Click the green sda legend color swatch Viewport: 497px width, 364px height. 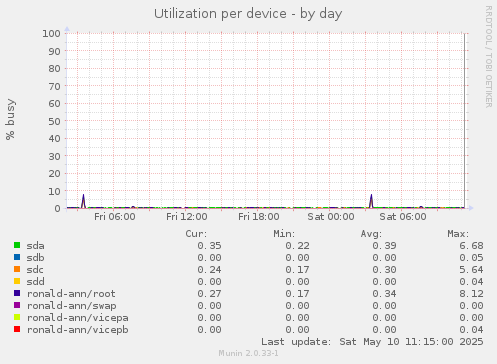click(17, 245)
